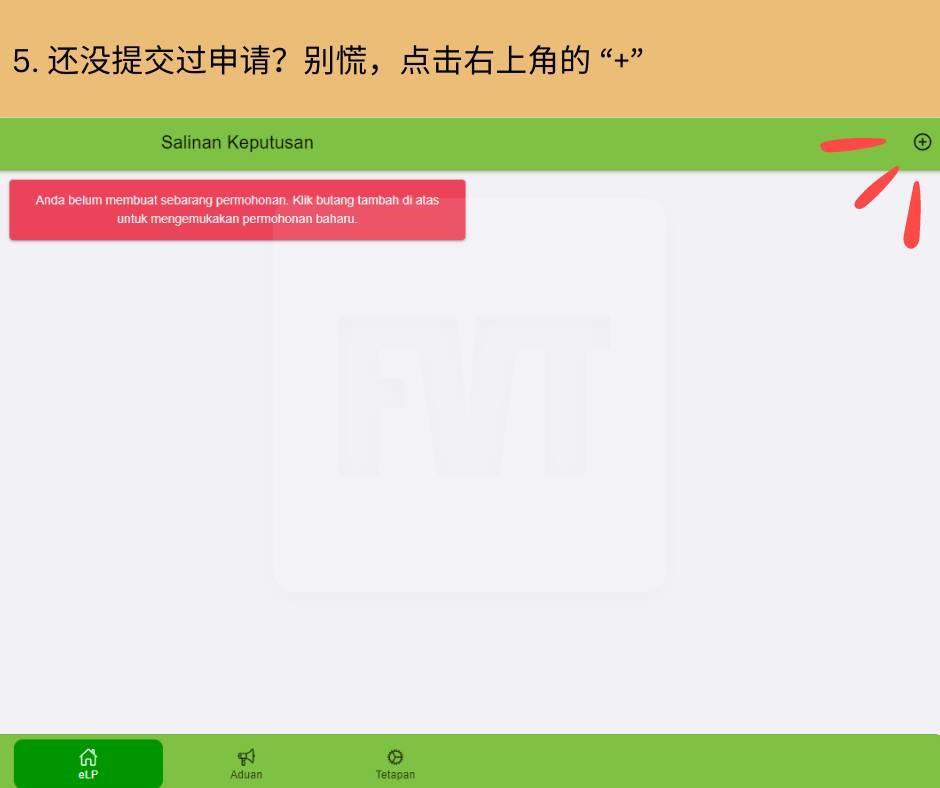Click the megaphone icon for Aduan
The image size is (940, 788).
(x=246, y=757)
